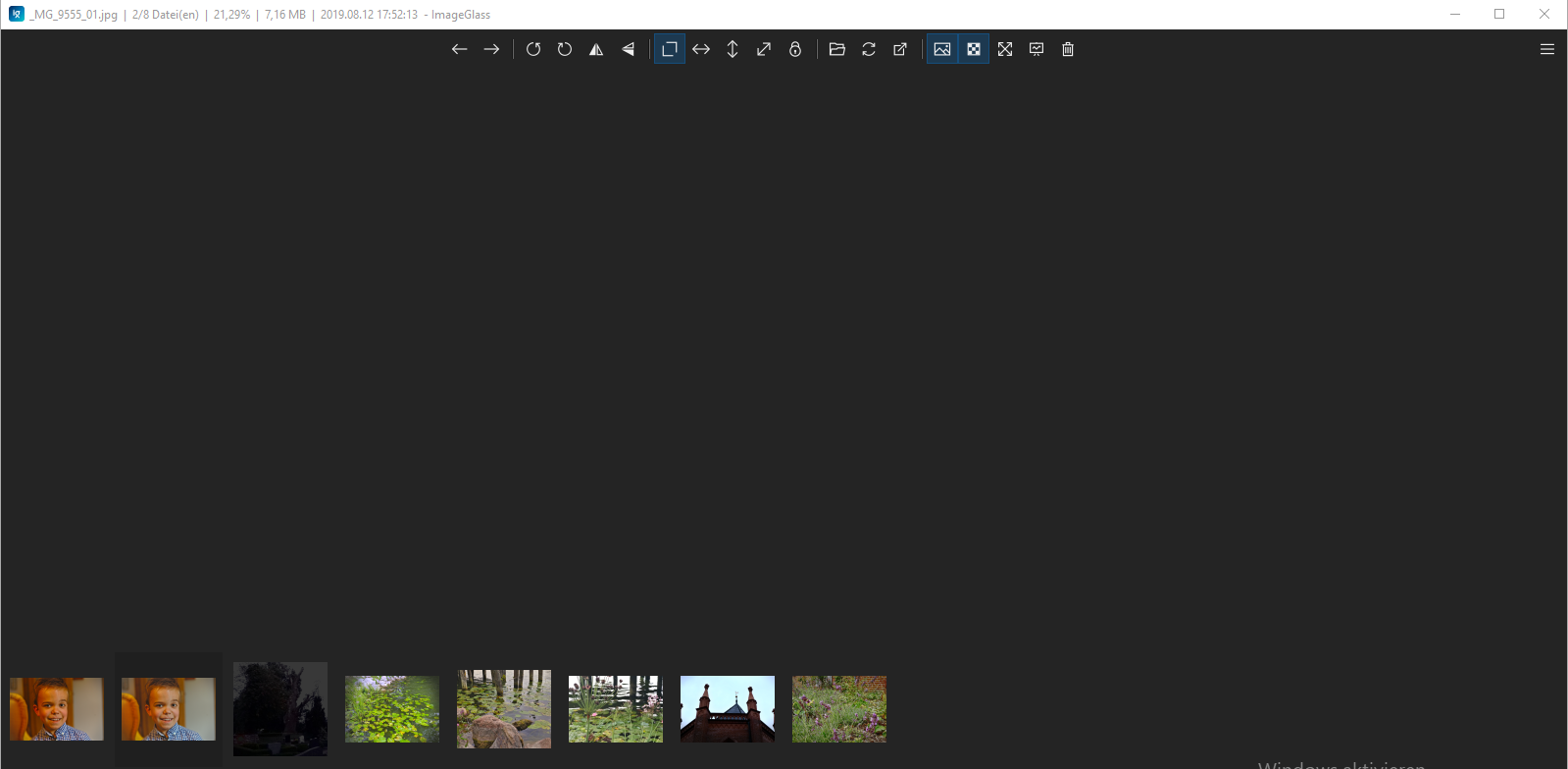Toggle the thumbnail bar visibility
Viewport: 1568px width, 769px height.
[x=942, y=49]
